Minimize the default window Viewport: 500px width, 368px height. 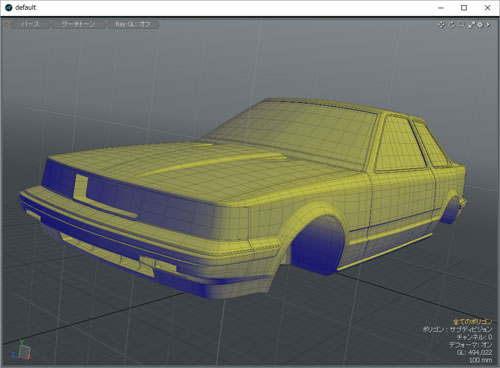441,8
